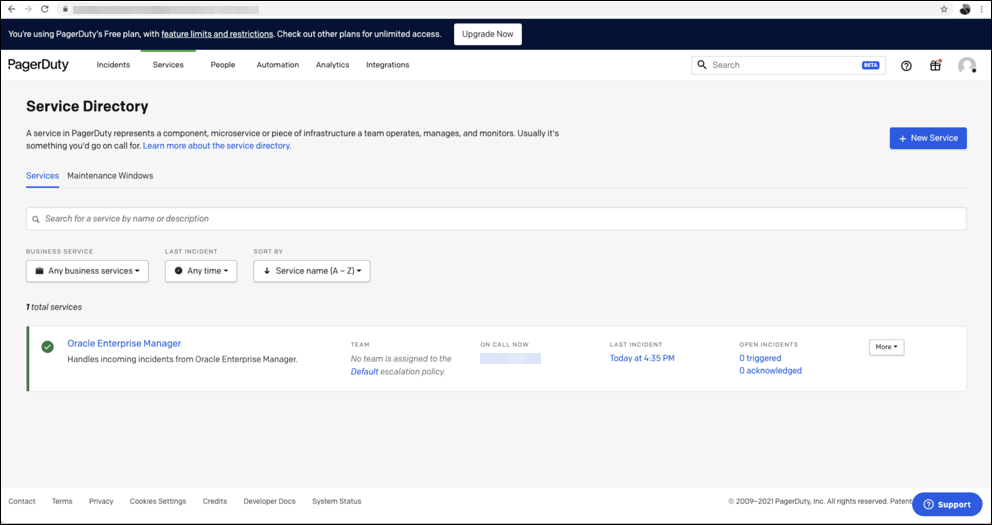
Task: Click the magnifier icon in top search
Action: pos(702,65)
